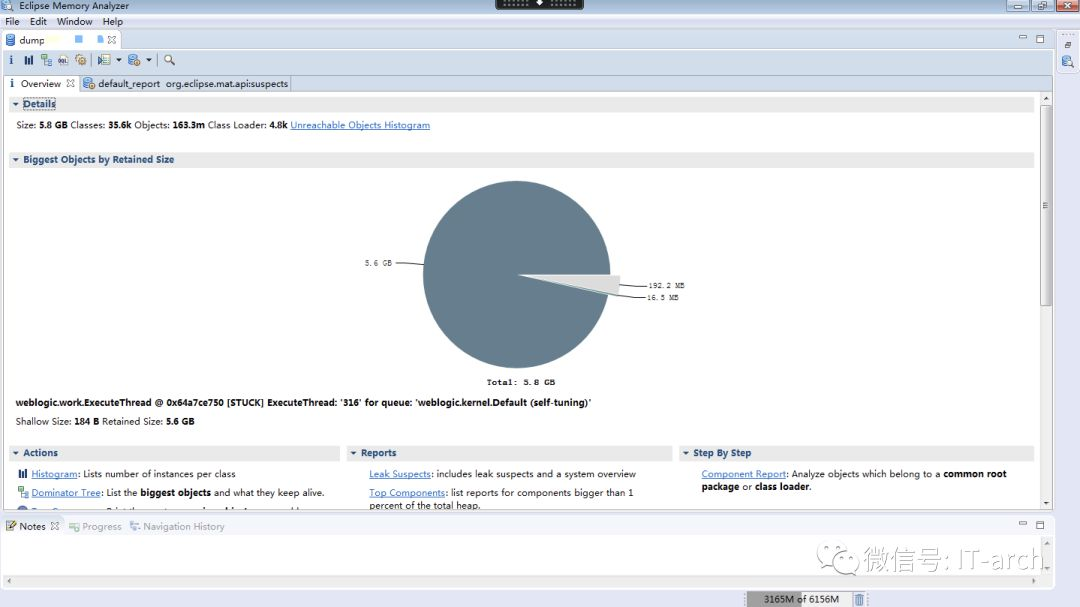Close the Notes view tab
This screenshot has width=1080, height=607.
pyautogui.click(x=54, y=526)
